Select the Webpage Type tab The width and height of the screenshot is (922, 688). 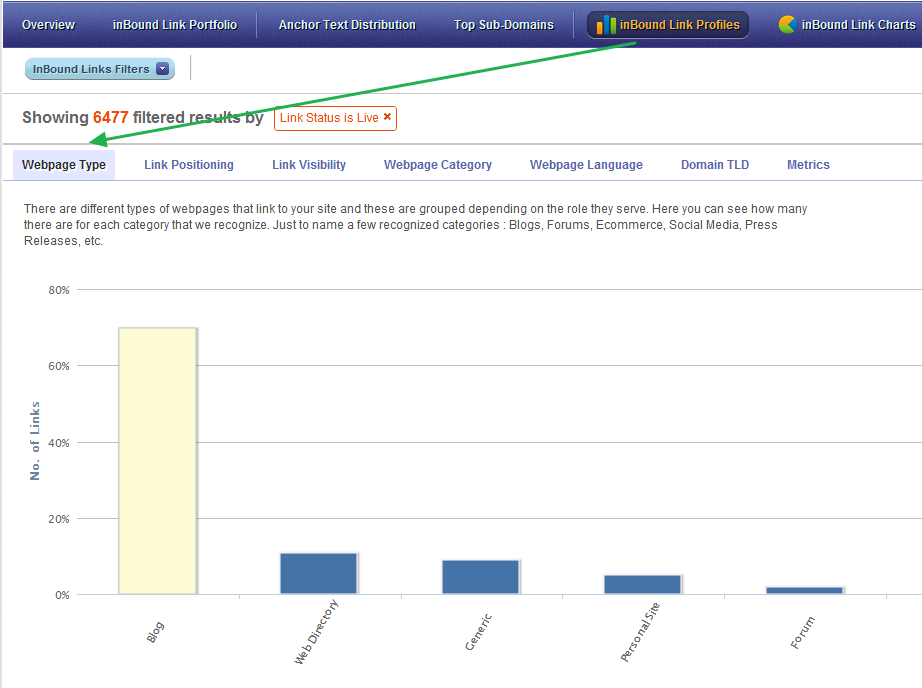tap(64, 165)
